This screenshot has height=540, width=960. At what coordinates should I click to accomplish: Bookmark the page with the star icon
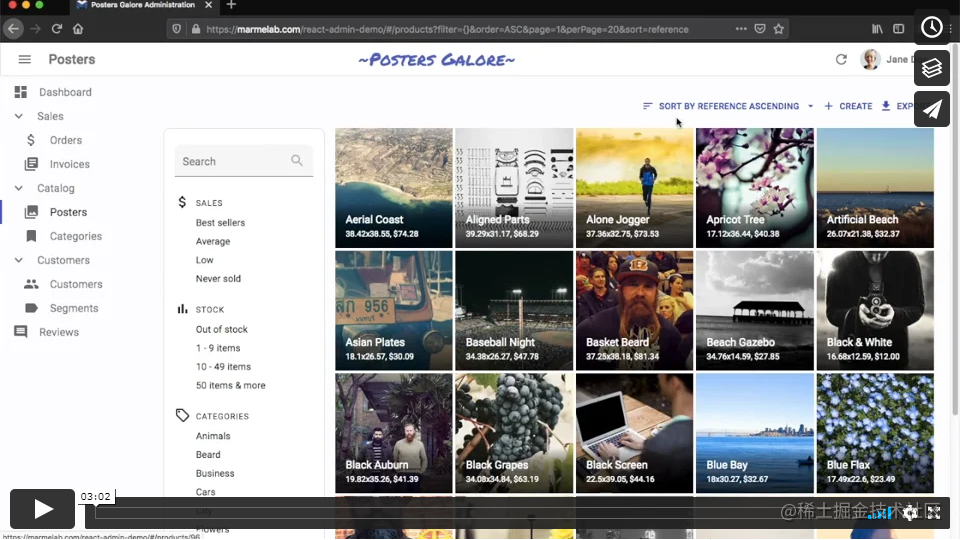coord(779,29)
